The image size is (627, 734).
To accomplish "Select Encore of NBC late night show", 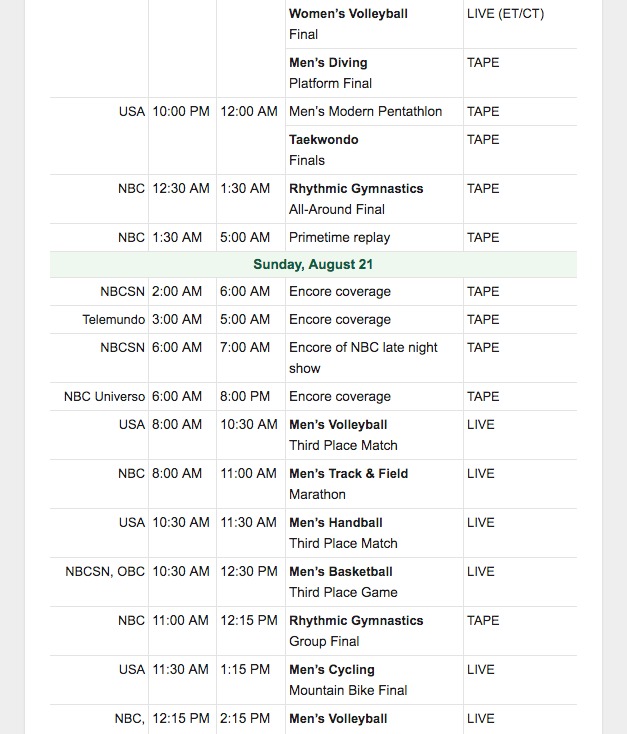I will (x=363, y=358).
